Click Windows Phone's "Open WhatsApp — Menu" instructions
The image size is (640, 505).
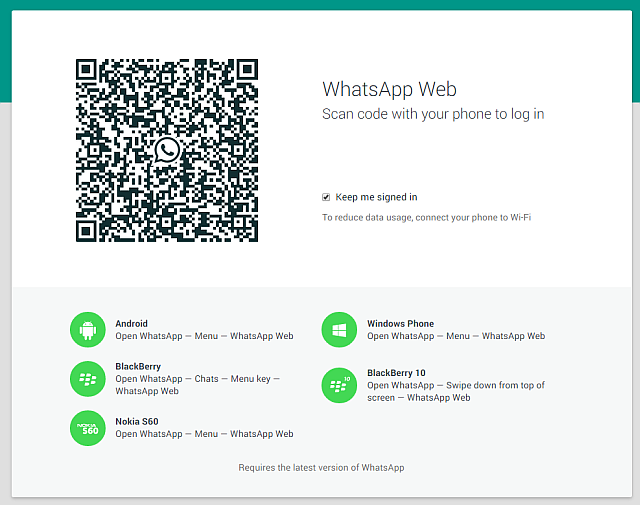coord(456,336)
